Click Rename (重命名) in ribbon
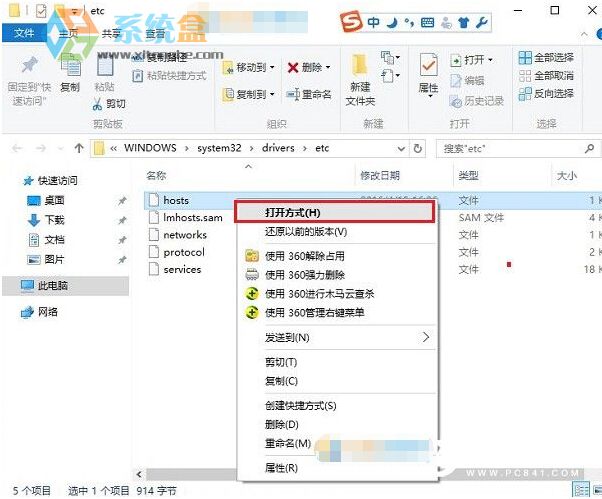 [x=309, y=94]
